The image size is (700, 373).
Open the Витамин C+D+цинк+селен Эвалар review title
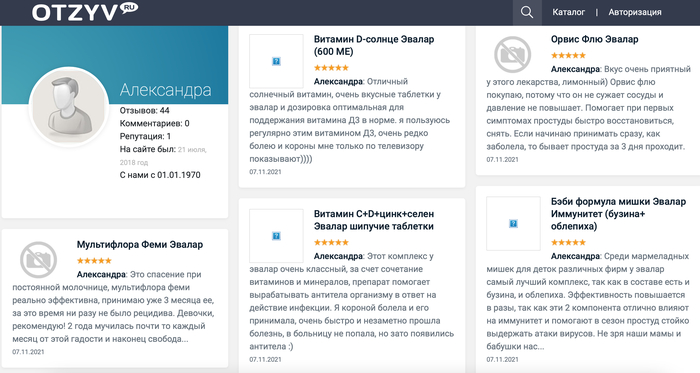point(374,220)
